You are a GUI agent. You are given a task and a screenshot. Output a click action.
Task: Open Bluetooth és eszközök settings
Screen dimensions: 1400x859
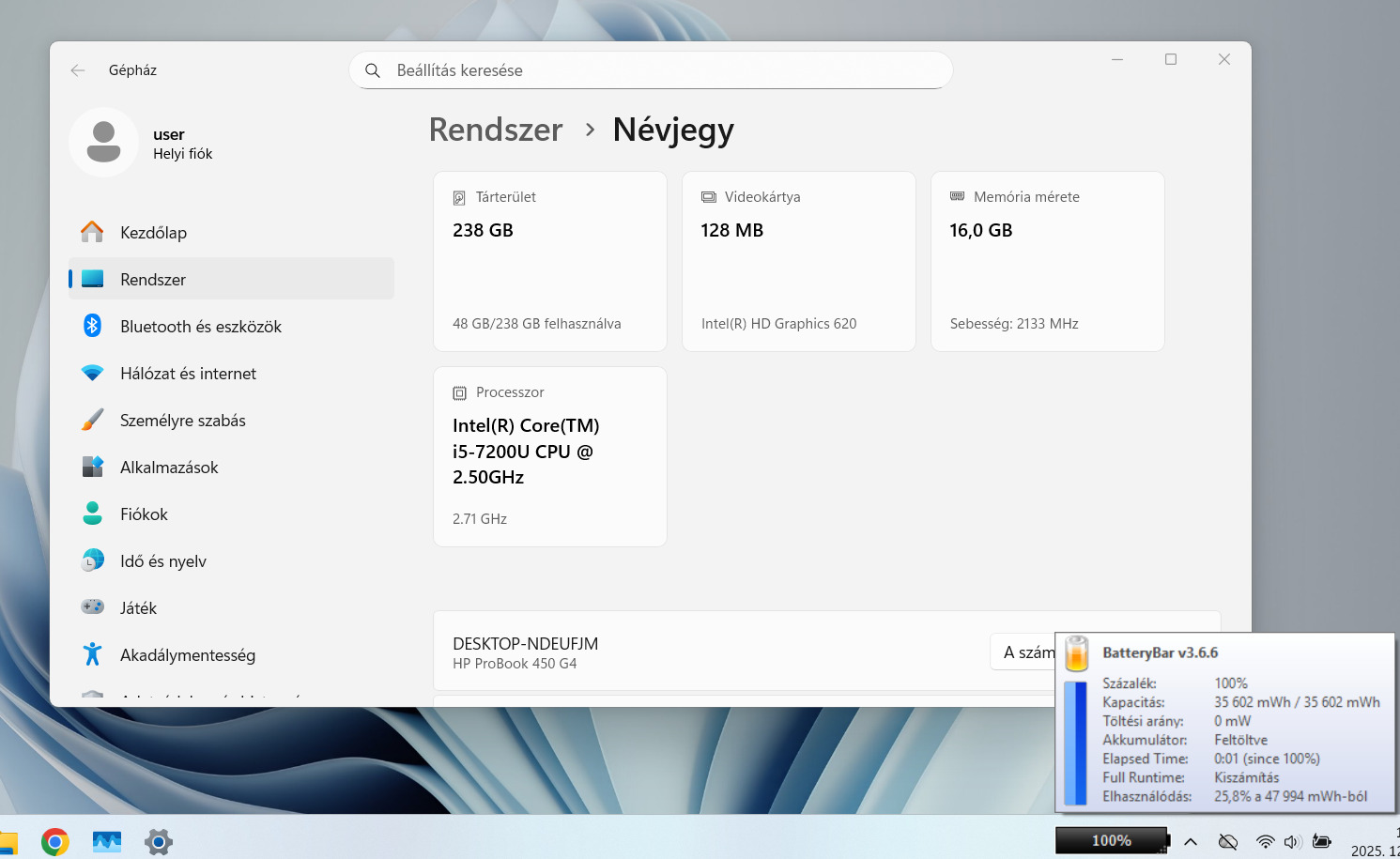click(x=231, y=326)
